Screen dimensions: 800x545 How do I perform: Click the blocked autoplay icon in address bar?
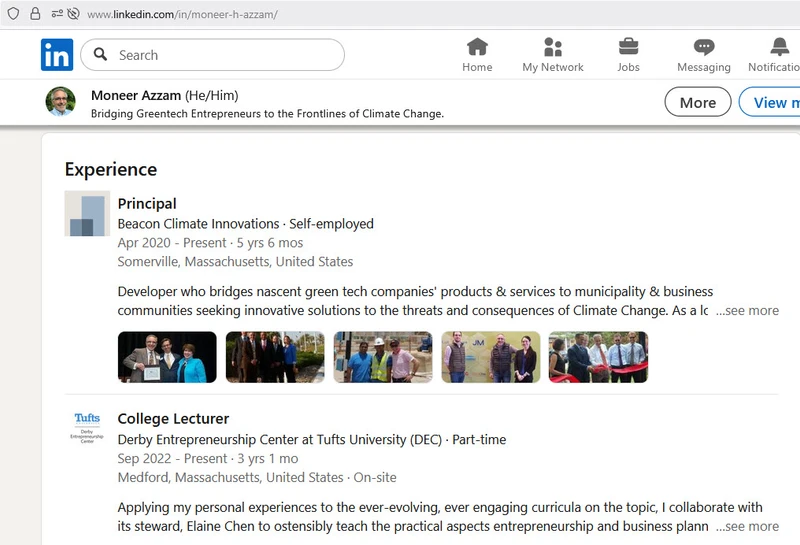pyautogui.click(x=73, y=14)
